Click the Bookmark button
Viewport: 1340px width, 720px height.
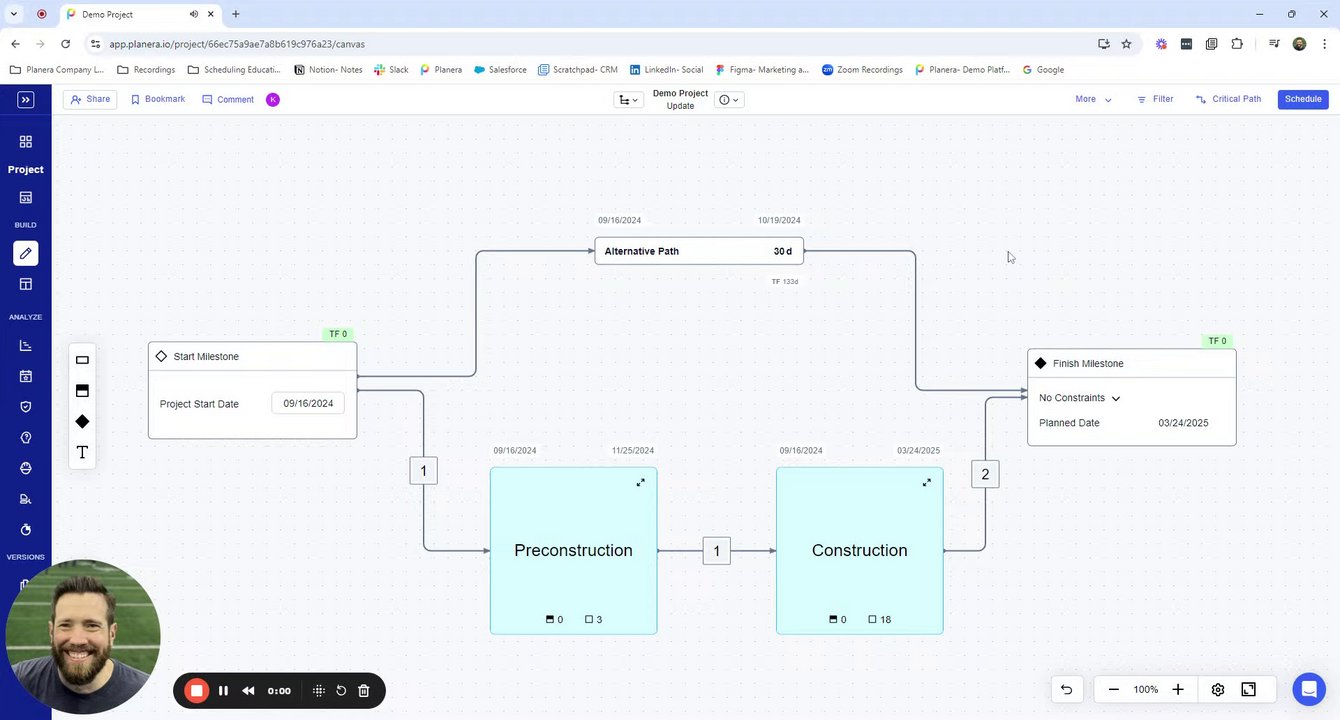158,99
